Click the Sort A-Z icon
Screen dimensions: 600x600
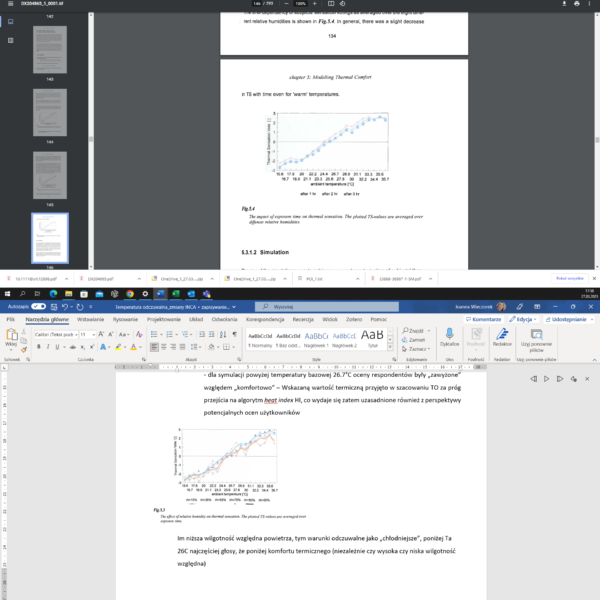[223, 334]
